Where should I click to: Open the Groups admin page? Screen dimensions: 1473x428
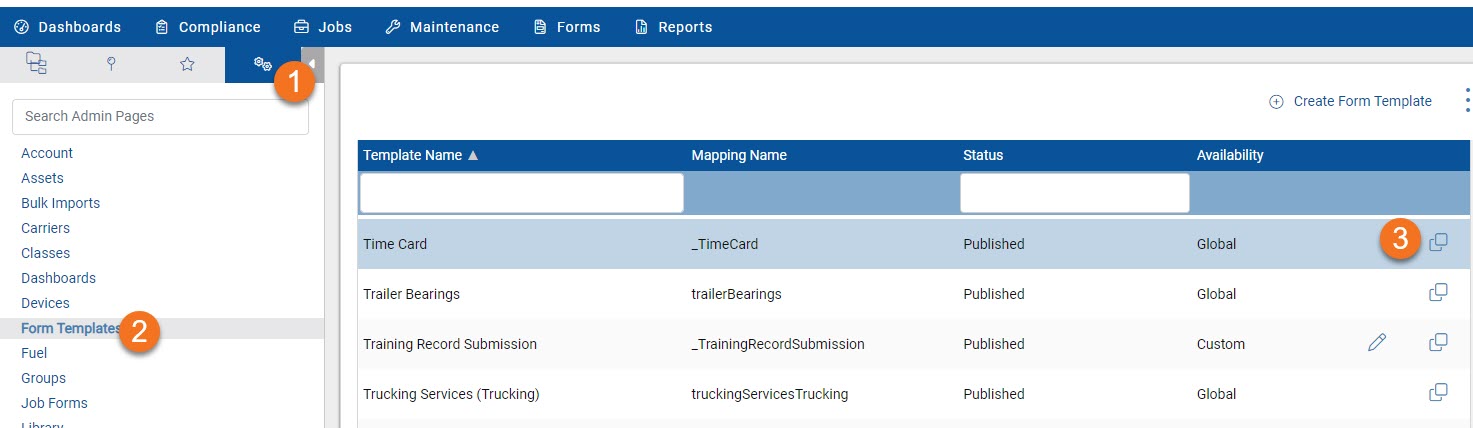coord(43,378)
